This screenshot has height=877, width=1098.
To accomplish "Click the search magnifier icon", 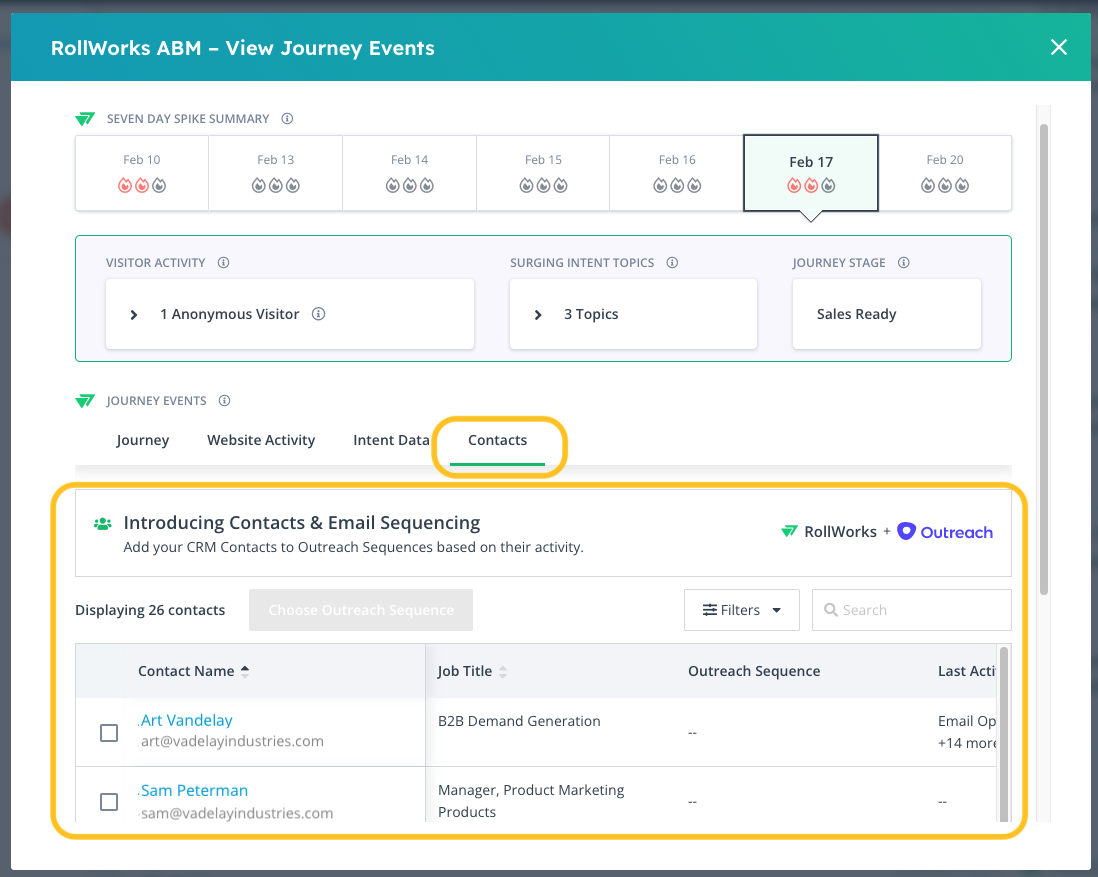I will tap(831, 610).
